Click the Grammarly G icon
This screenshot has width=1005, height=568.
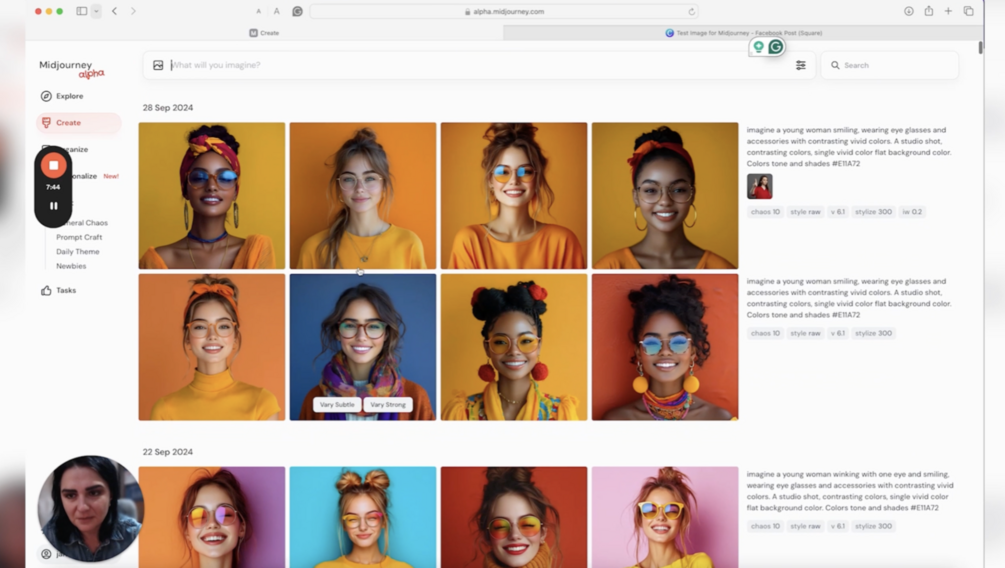pyautogui.click(x=776, y=47)
